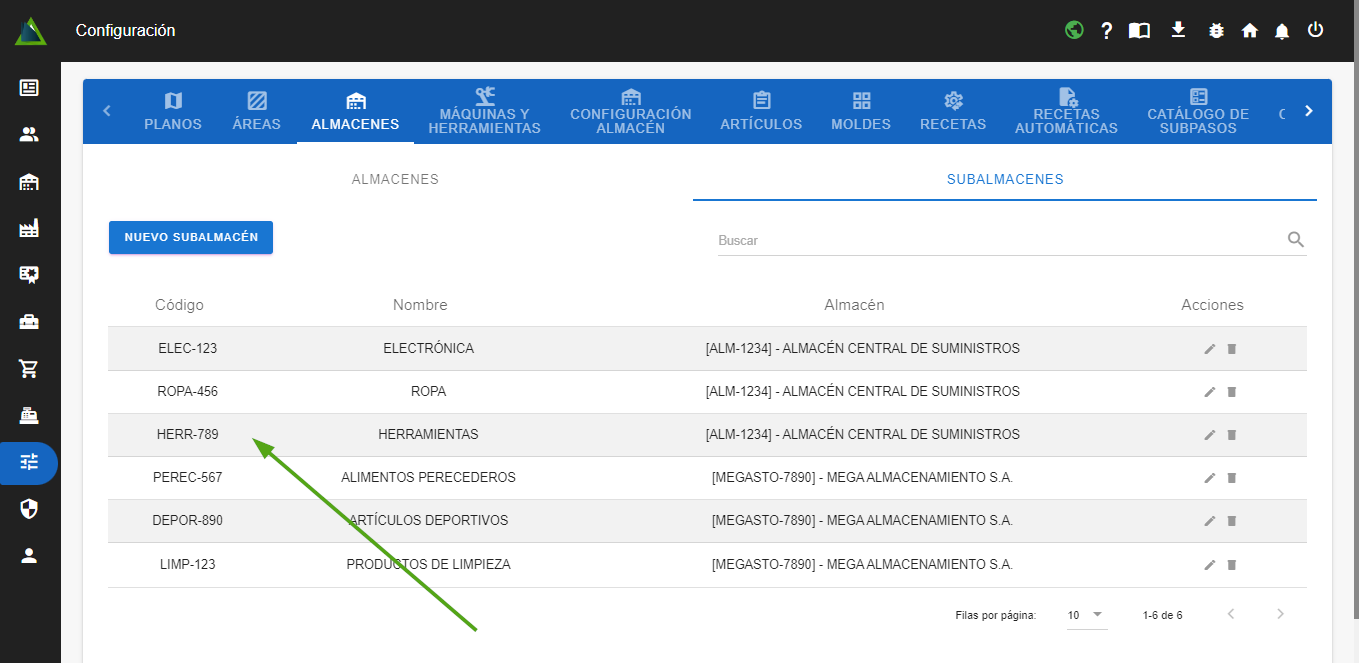This screenshot has width=1359, height=663.
Task: Open the help question mark icon
Action: click(x=1107, y=31)
